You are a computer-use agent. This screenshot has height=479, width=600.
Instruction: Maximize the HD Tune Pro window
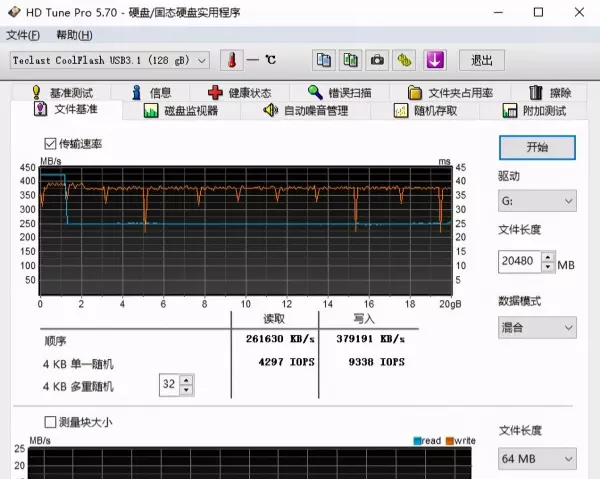538,12
